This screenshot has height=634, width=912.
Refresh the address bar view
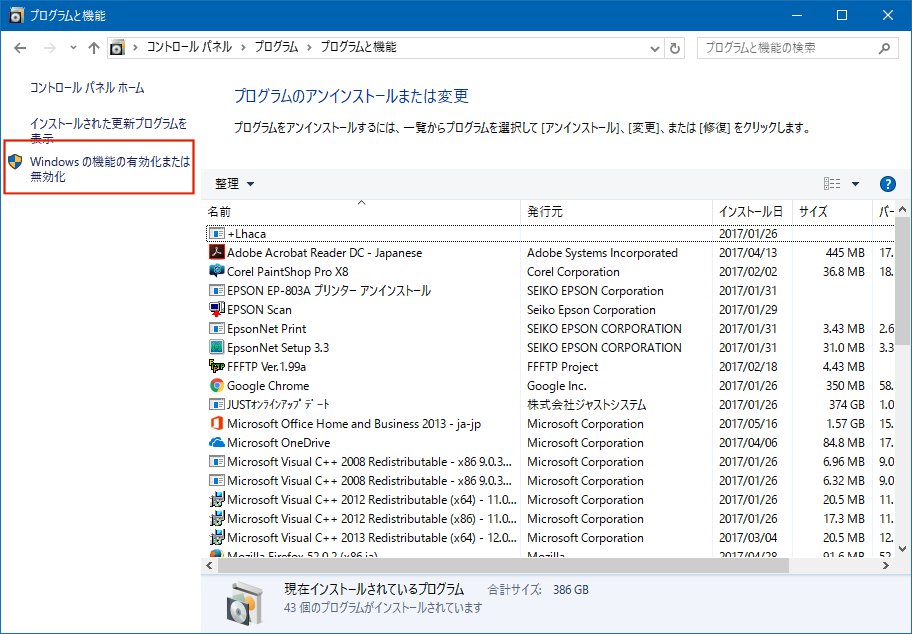[x=675, y=48]
